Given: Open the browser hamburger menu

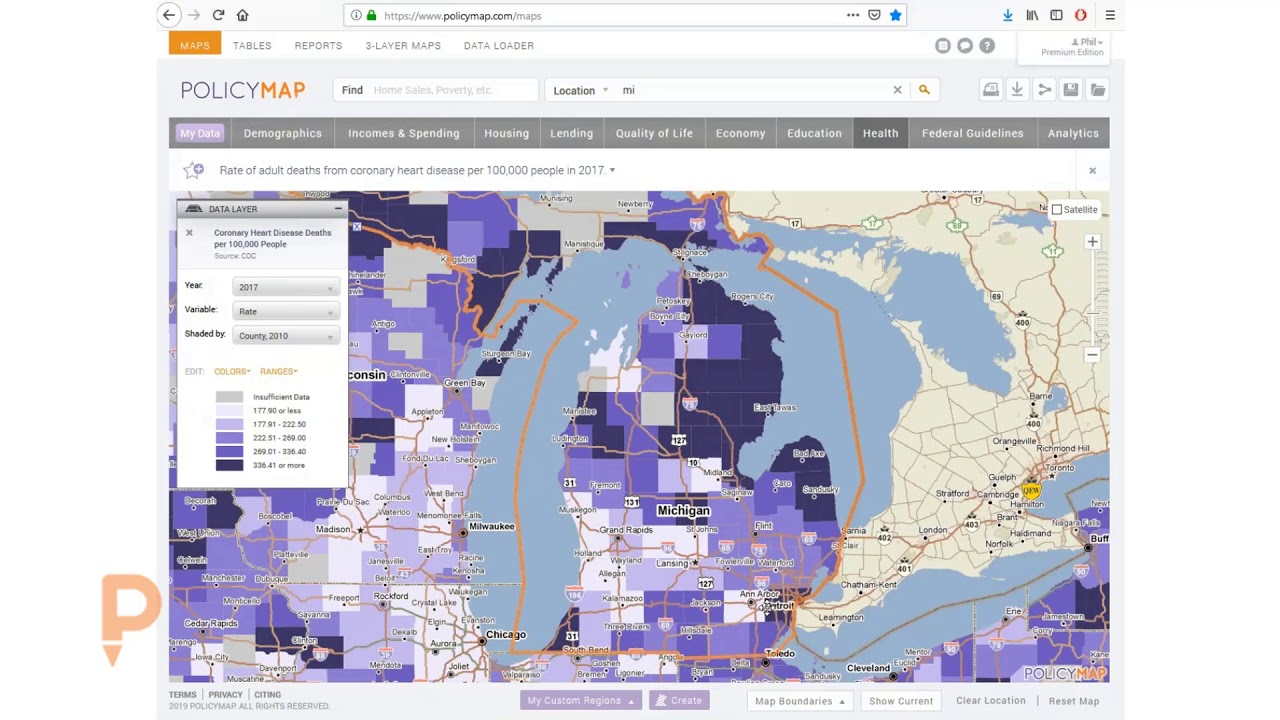Looking at the screenshot, I should coord(1110,15).
